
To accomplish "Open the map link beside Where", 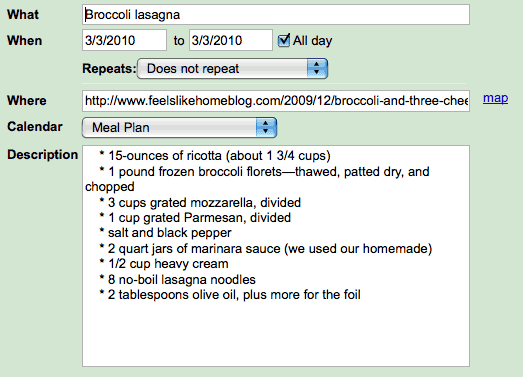I will [495, 98].
